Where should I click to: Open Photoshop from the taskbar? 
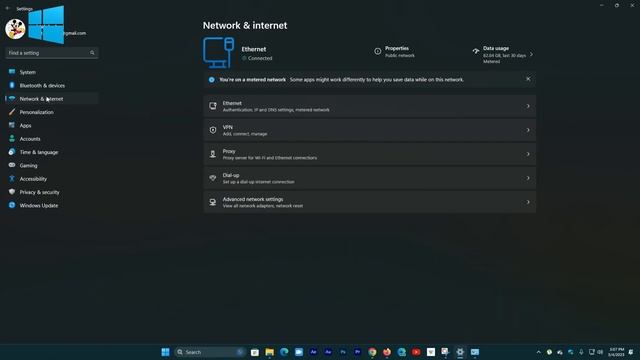(343, 352)
